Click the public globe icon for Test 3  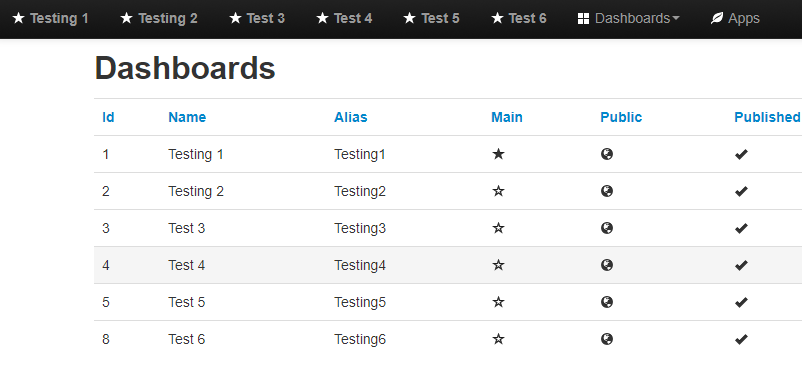pyautogui.click(x=607, y=228)
